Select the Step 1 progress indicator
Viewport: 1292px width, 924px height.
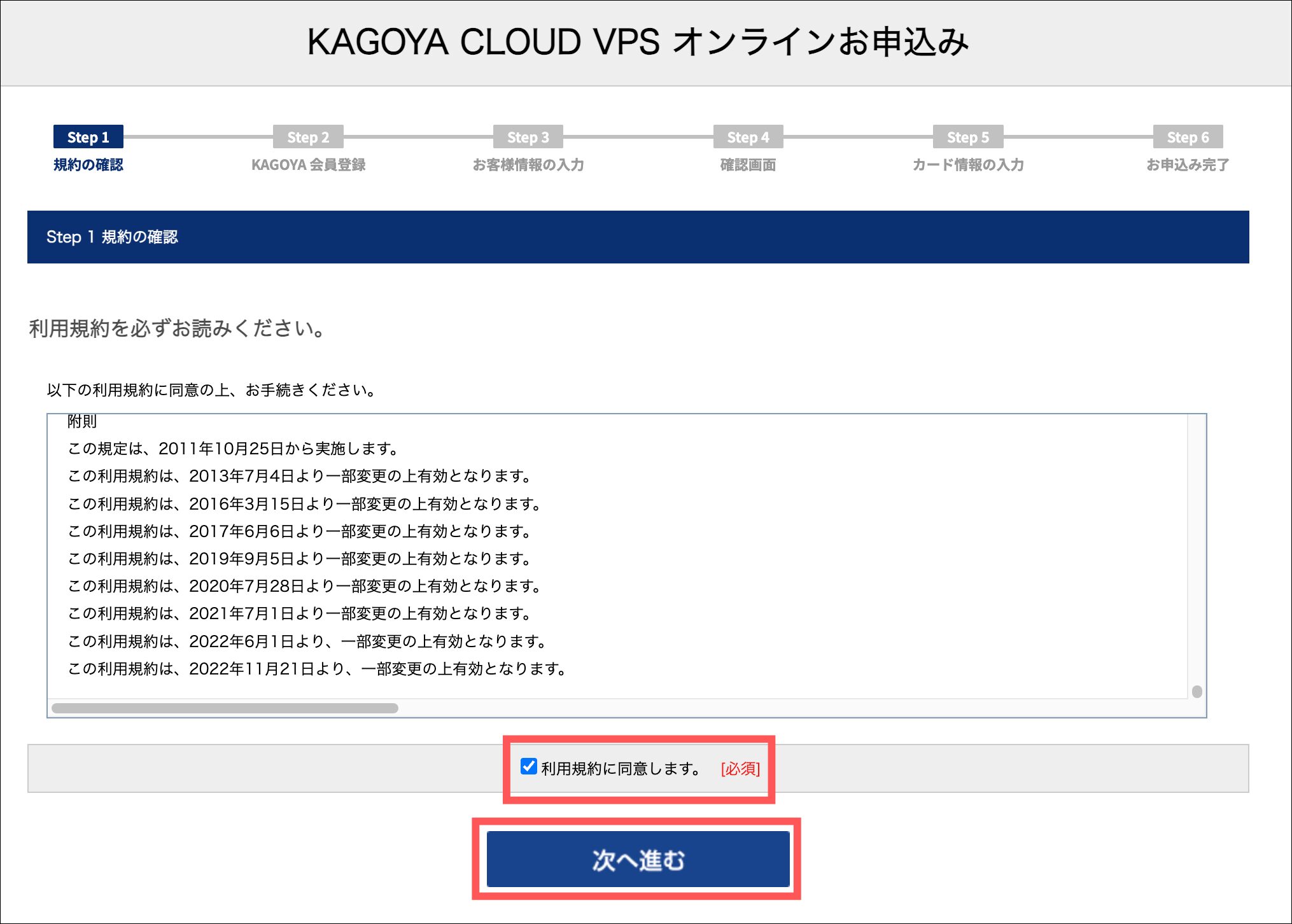pyautogui.click(x=88, y=137)
